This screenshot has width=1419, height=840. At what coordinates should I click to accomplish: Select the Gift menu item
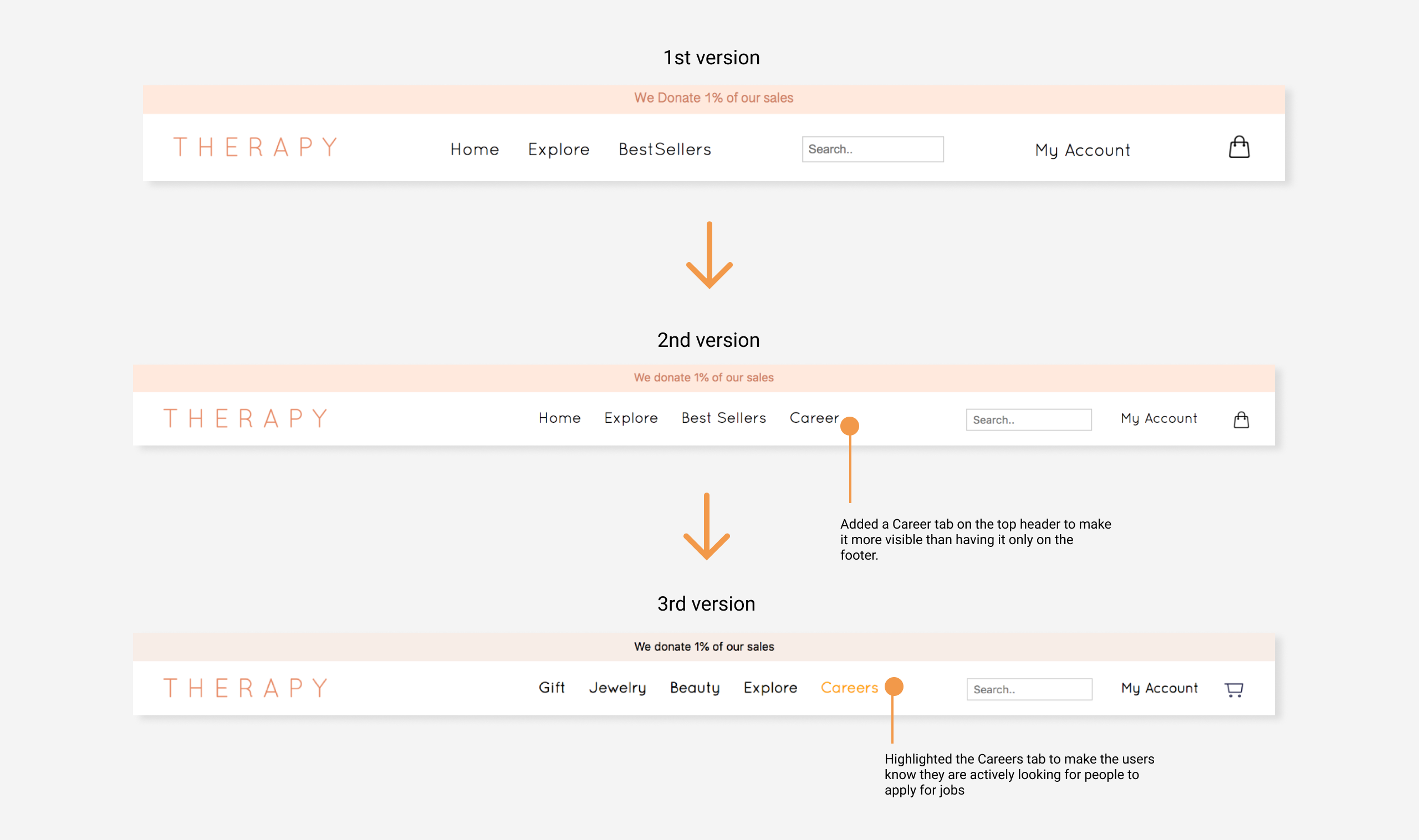552,687
